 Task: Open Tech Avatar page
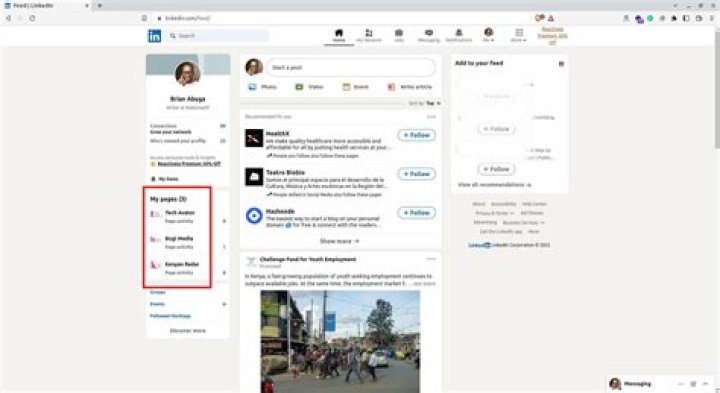pos(180,213)
